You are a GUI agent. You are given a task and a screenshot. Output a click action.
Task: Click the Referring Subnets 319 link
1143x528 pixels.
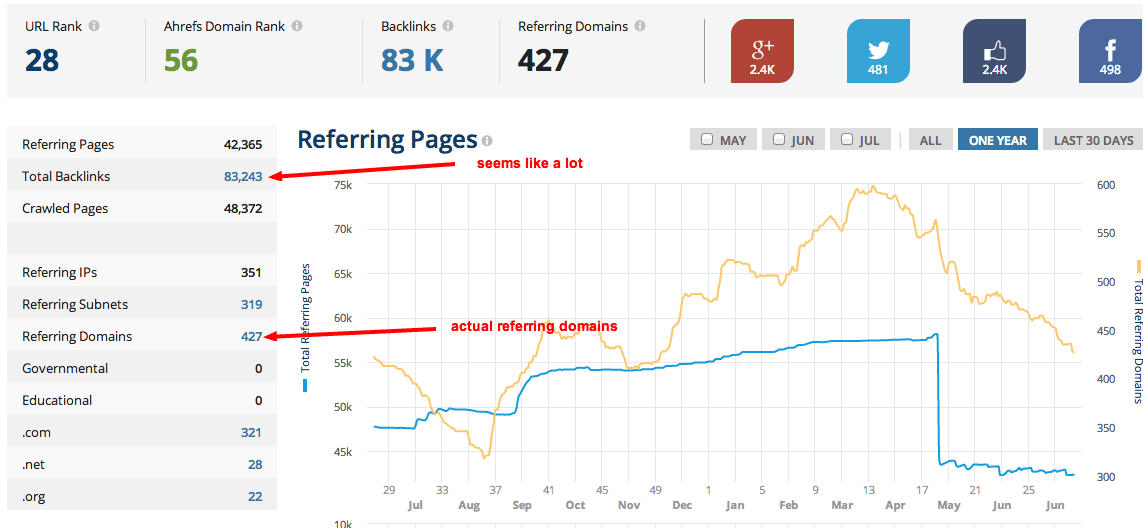(x=251, y=304)
